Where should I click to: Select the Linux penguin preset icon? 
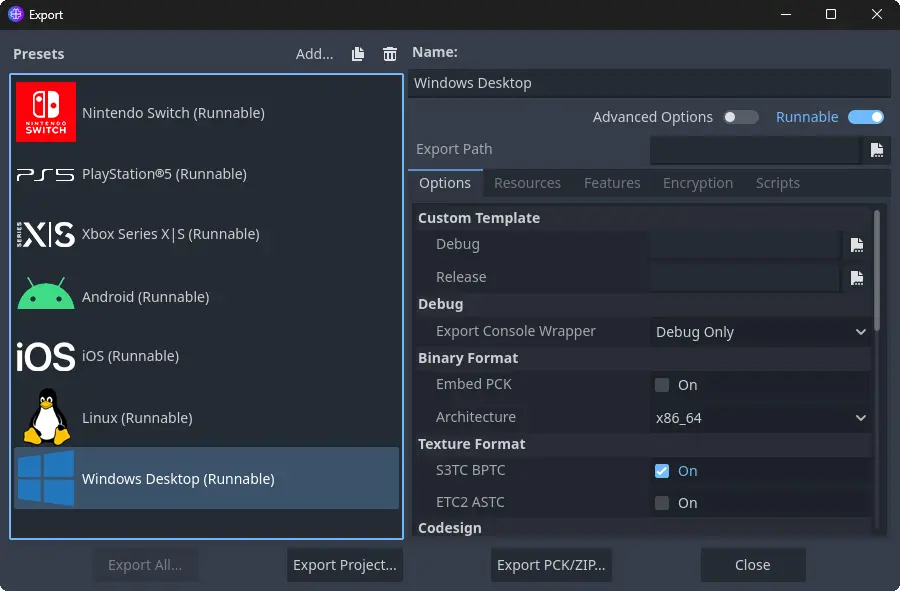(46, 417)
